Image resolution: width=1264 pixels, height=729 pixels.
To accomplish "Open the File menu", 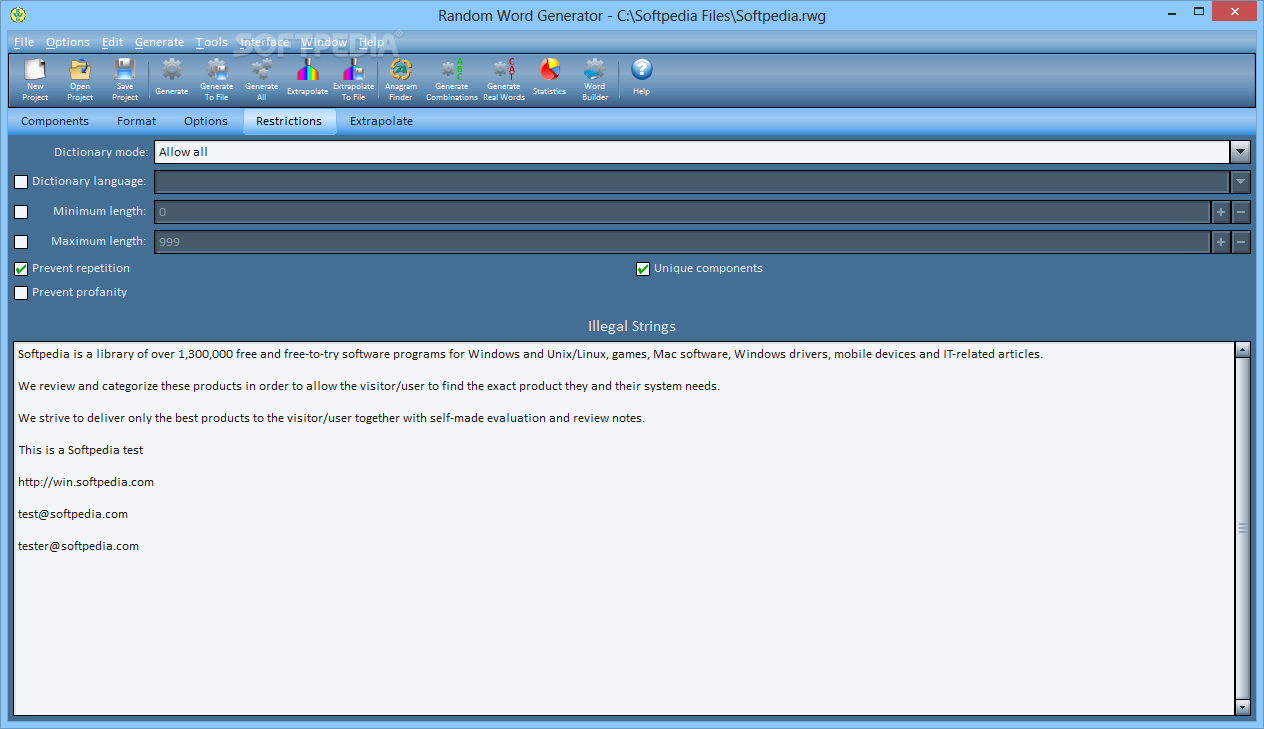I will click(x=24, y=42).
